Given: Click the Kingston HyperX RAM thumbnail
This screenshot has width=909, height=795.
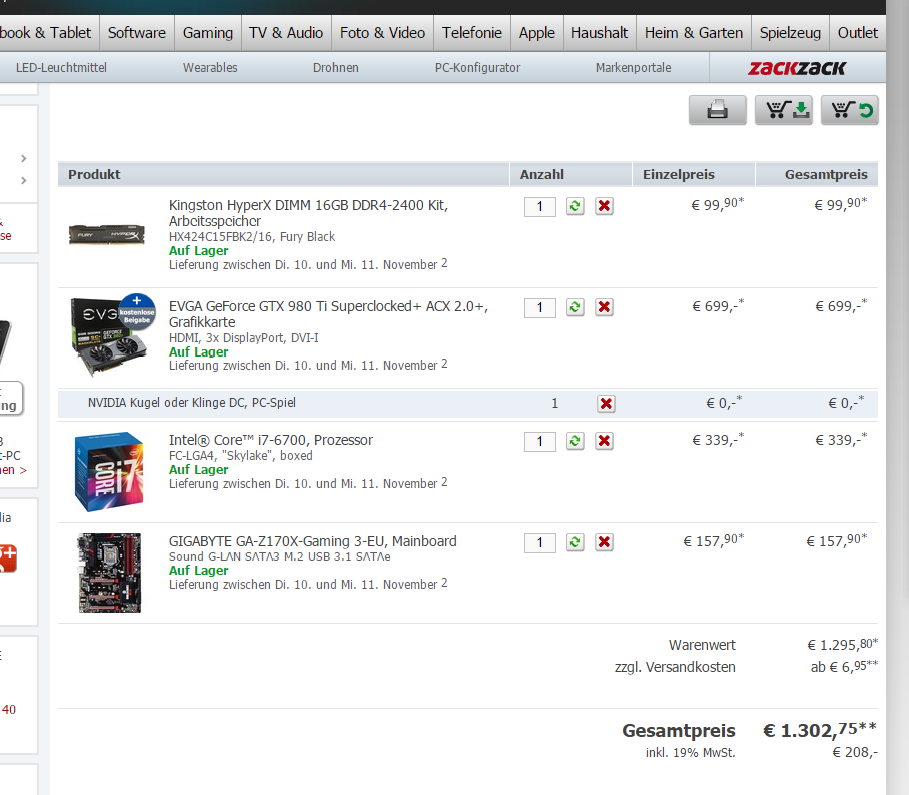Looking at the screenshot, I should (107, 234).
